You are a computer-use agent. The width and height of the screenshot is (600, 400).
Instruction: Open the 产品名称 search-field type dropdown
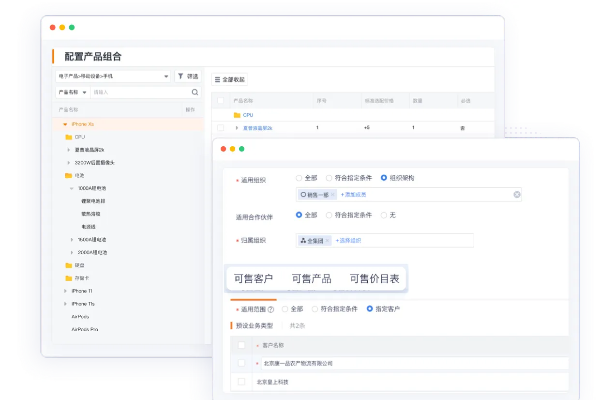coord(72,92)
